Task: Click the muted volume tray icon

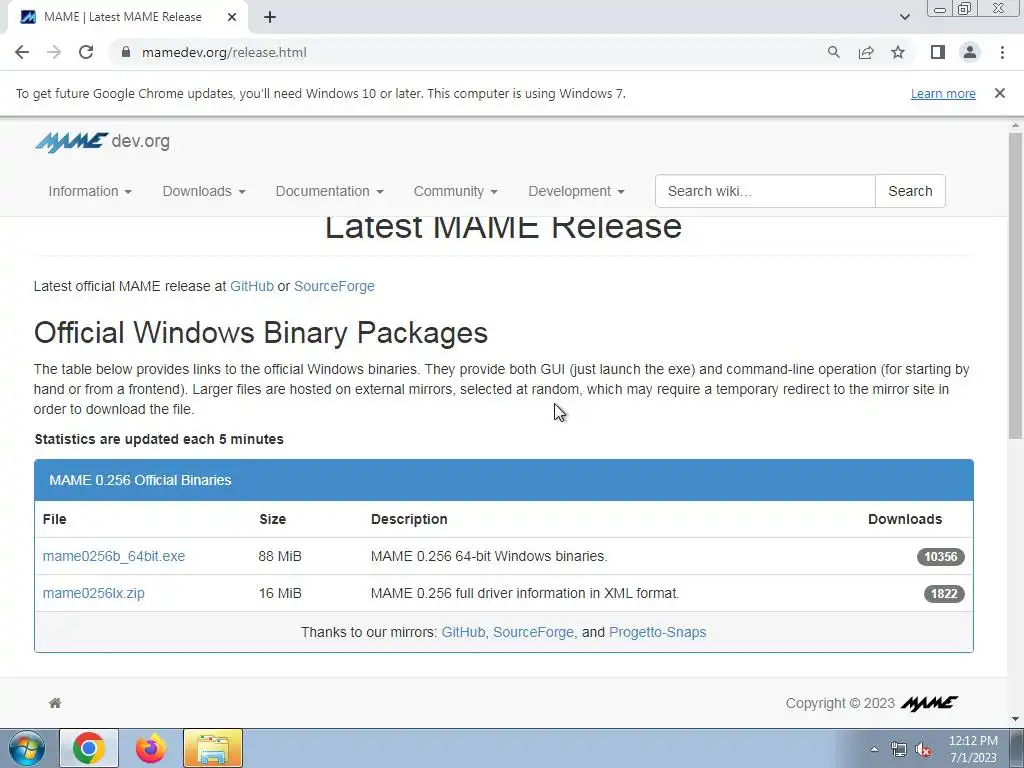Action: coord(923,749)
